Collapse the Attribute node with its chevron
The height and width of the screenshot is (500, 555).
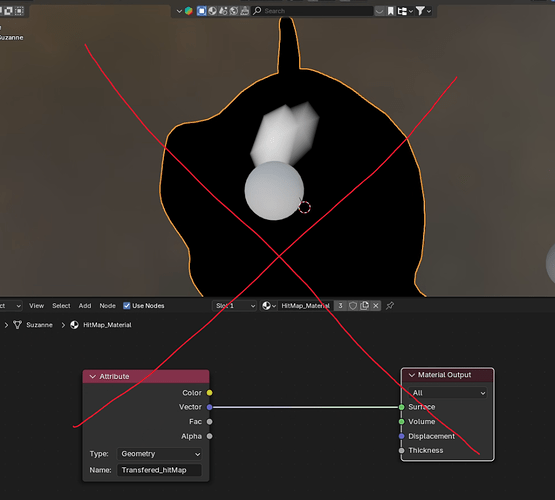point(93,377)
